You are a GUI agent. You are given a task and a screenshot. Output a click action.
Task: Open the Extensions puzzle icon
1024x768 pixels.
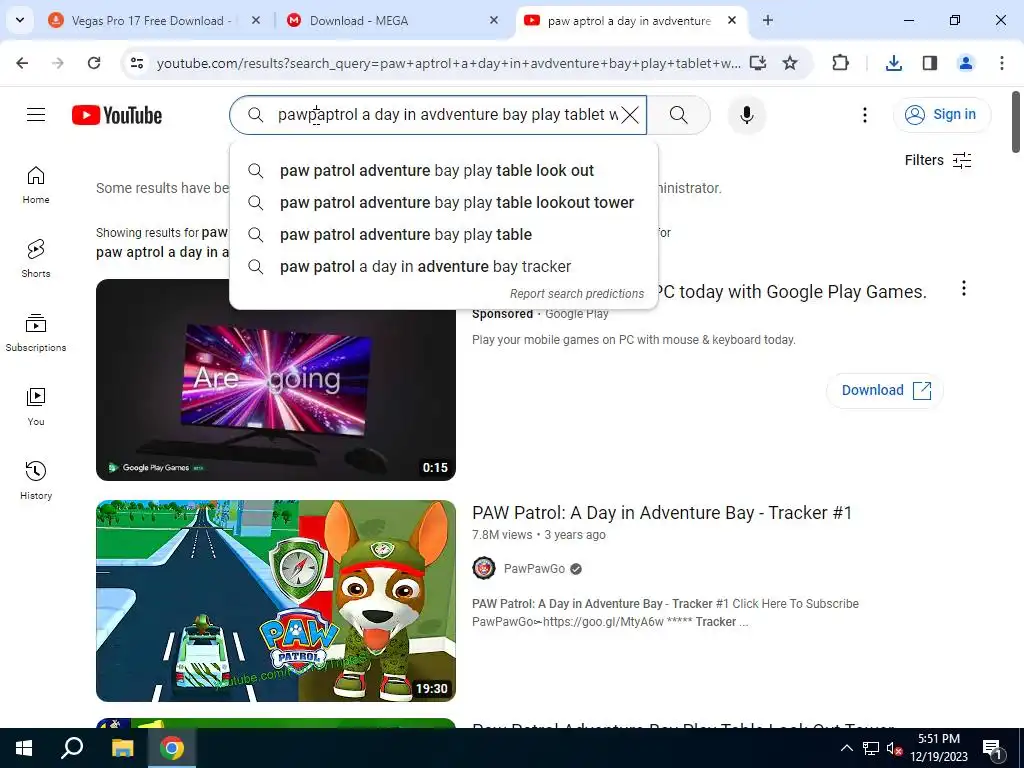[x=840, y=63]
